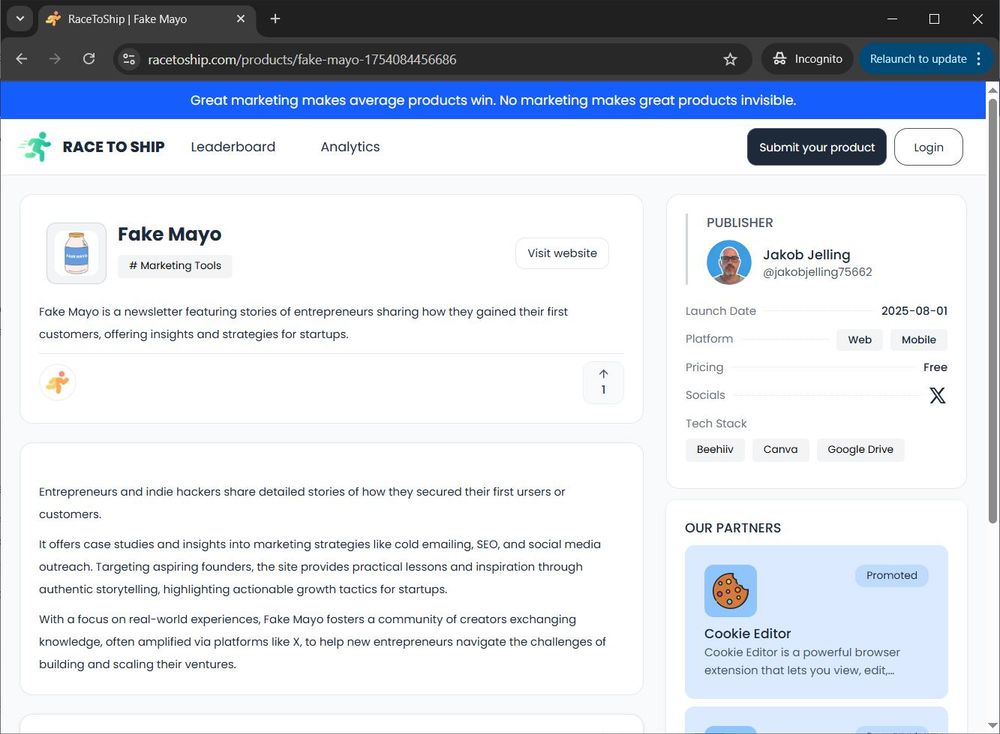
Task: Select the RaceToShip | Fake Mayo tab
Action: [147, 19]
